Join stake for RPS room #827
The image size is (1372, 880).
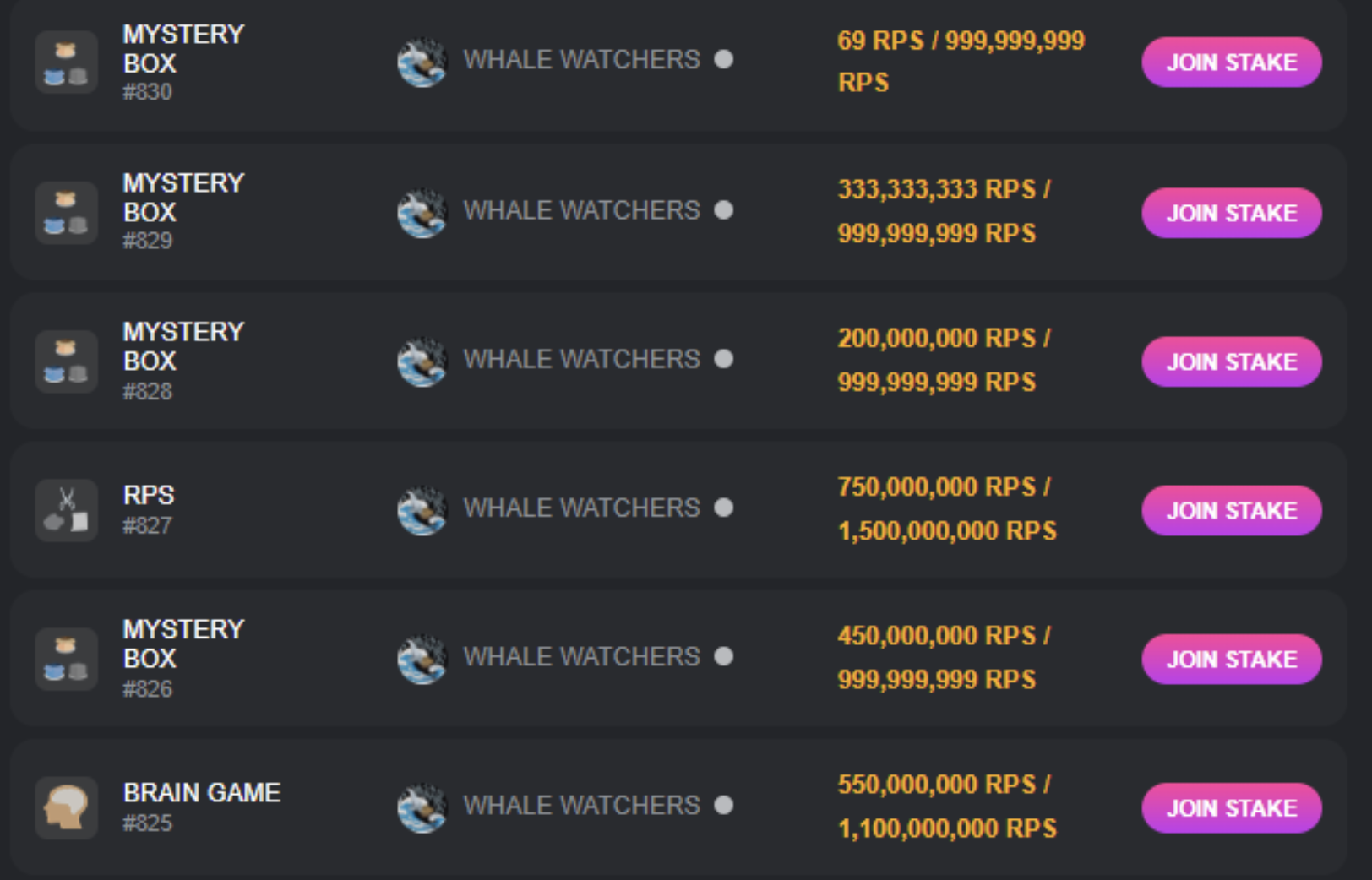click(1231, 510)
